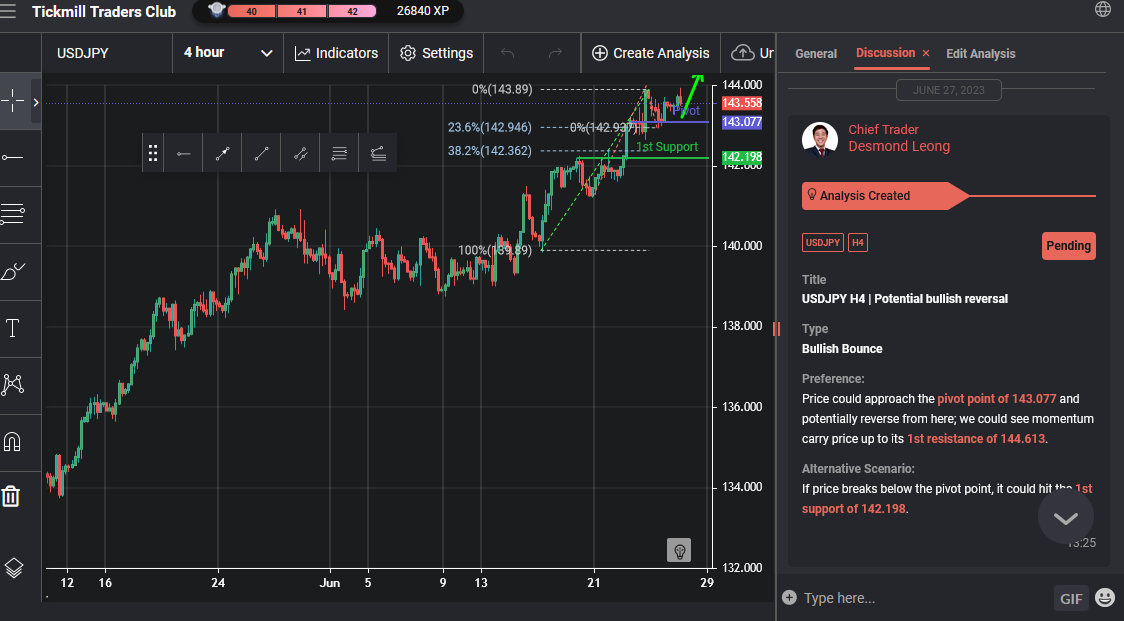The width and height of the screenshot is (1124, 621).
Task: Click Desmond Leong's avatar
Action: click(x=820, y=139)
